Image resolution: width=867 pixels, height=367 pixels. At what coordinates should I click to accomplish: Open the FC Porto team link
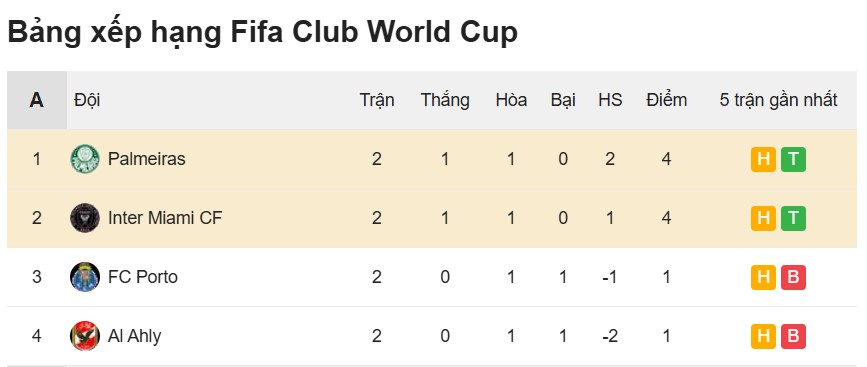coord(143,277)
